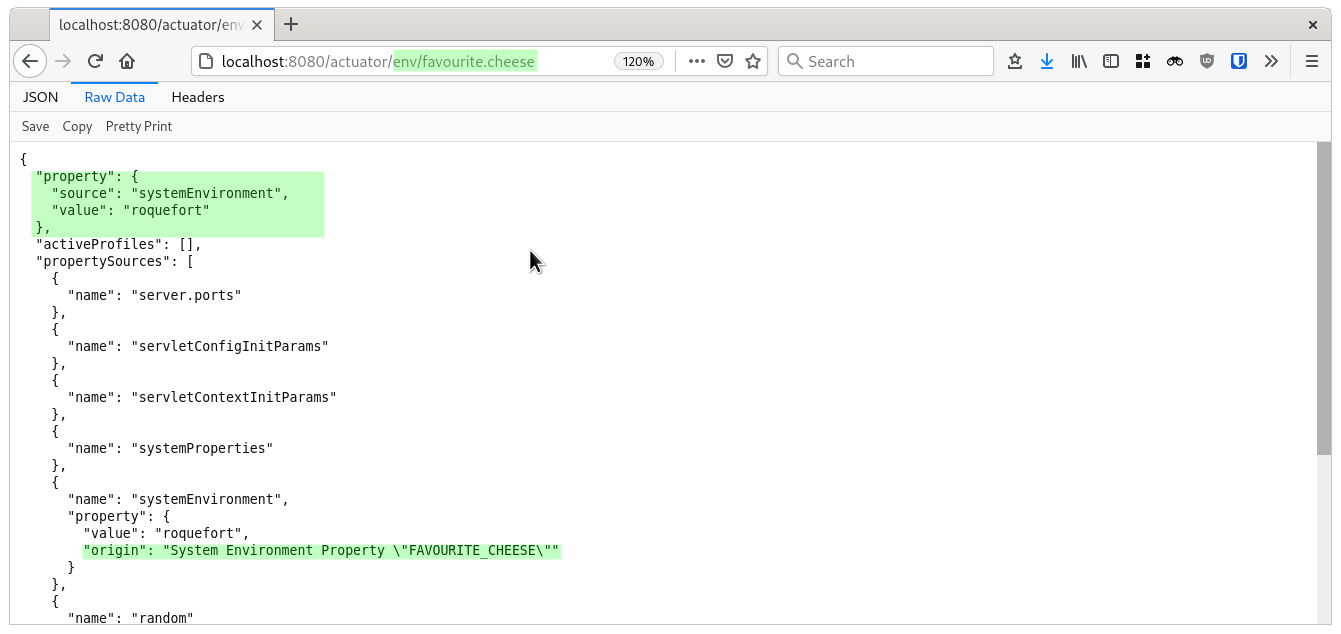This screenshot has height=634, width=1341.
Task: Reload the actuator env page
Action: (x=95, y=61)
